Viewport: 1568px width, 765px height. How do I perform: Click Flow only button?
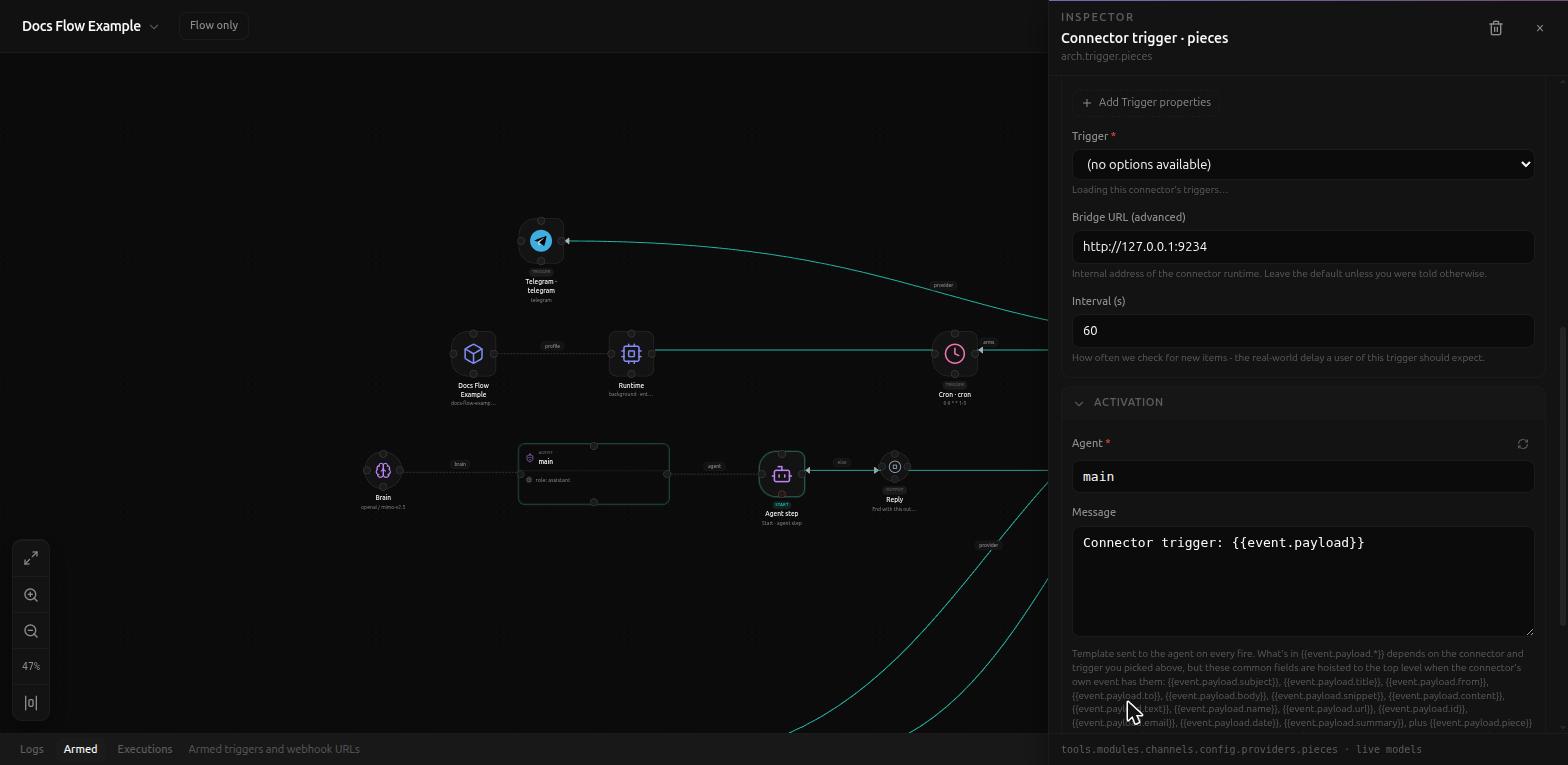point(214,25)
